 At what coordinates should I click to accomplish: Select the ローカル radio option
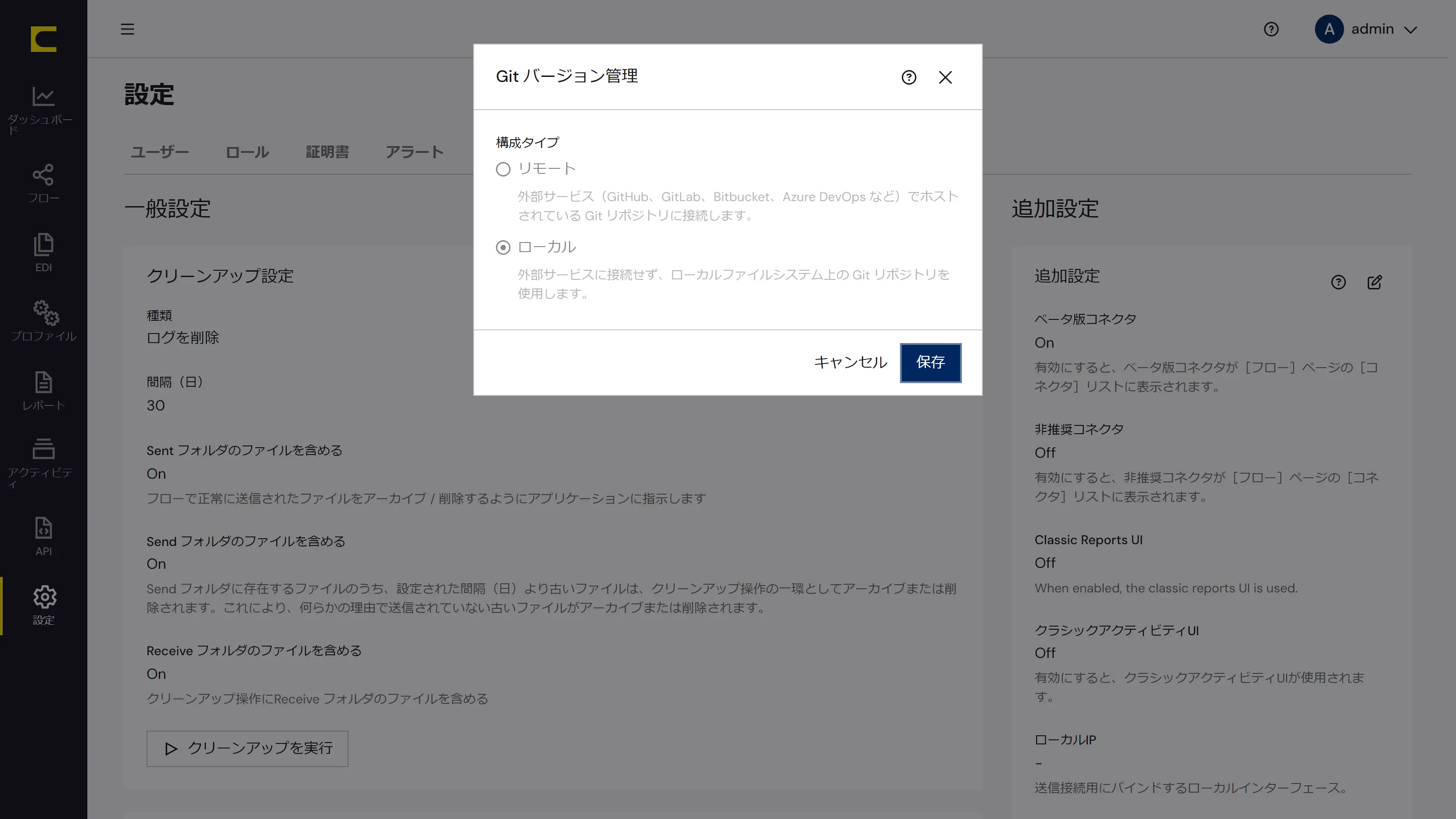[502, 248]
